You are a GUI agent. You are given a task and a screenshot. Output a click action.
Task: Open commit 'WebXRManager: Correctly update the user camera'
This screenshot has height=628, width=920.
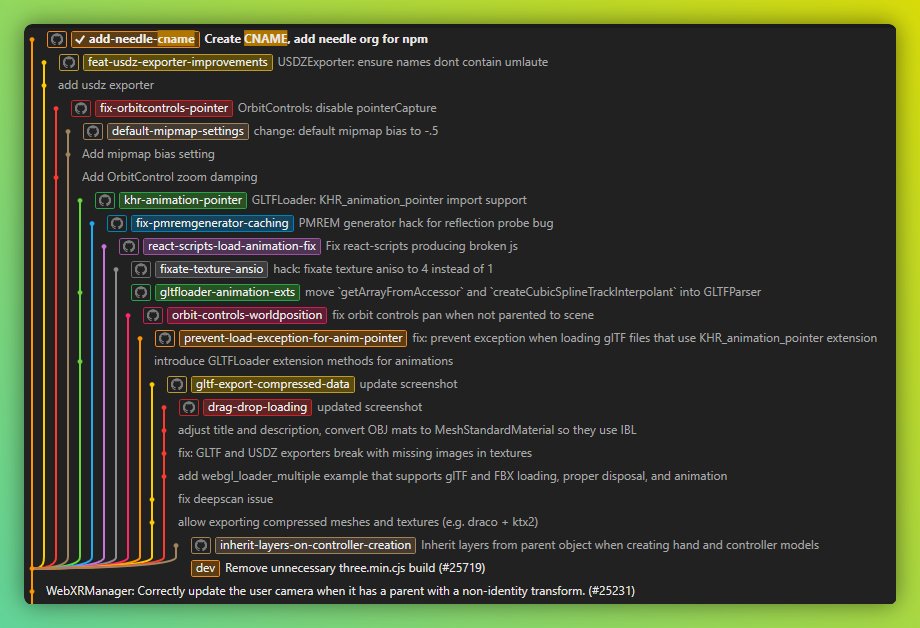340,590
